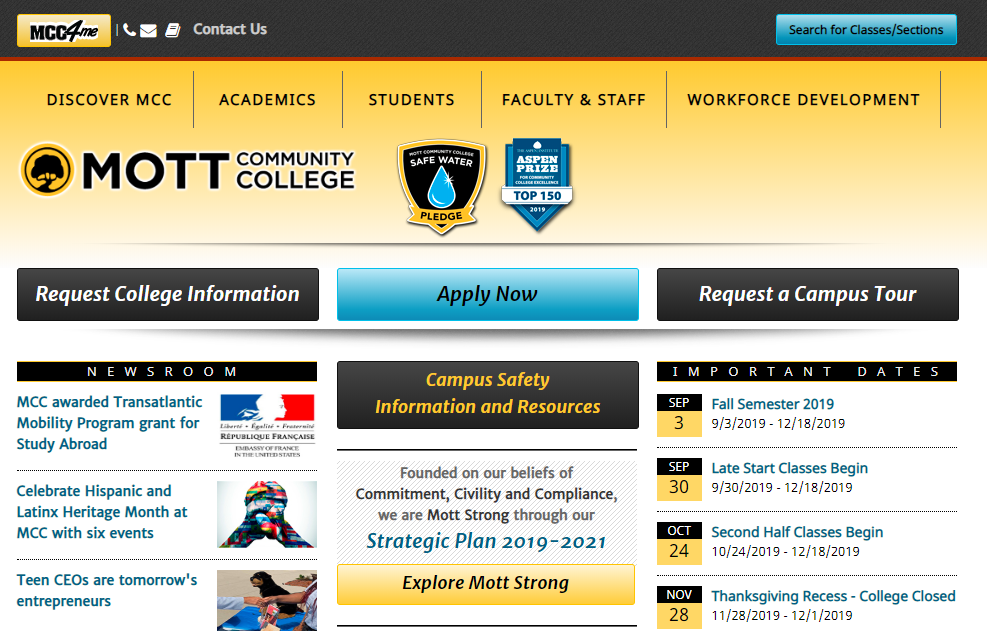Click the Explore Mott Strong button

click(x=486, y=584)
